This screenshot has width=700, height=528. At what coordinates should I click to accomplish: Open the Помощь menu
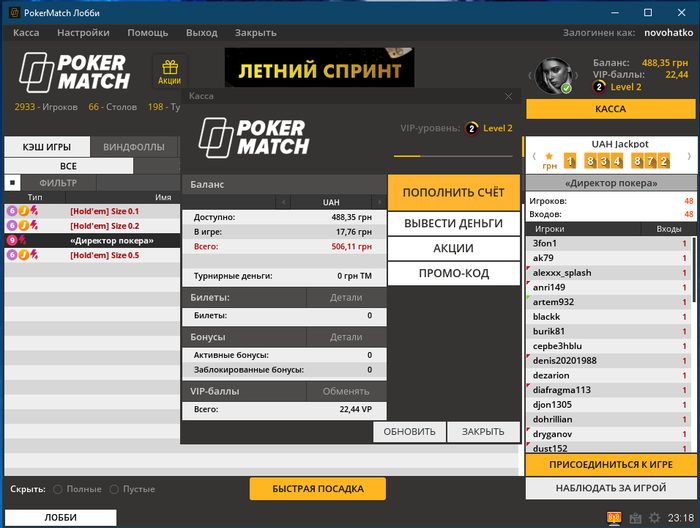point(148,33)
